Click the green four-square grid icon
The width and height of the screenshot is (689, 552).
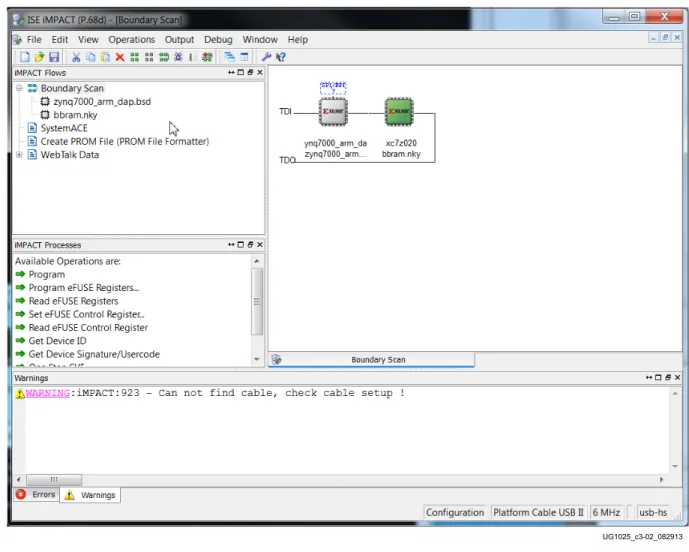tap(134, 57)
